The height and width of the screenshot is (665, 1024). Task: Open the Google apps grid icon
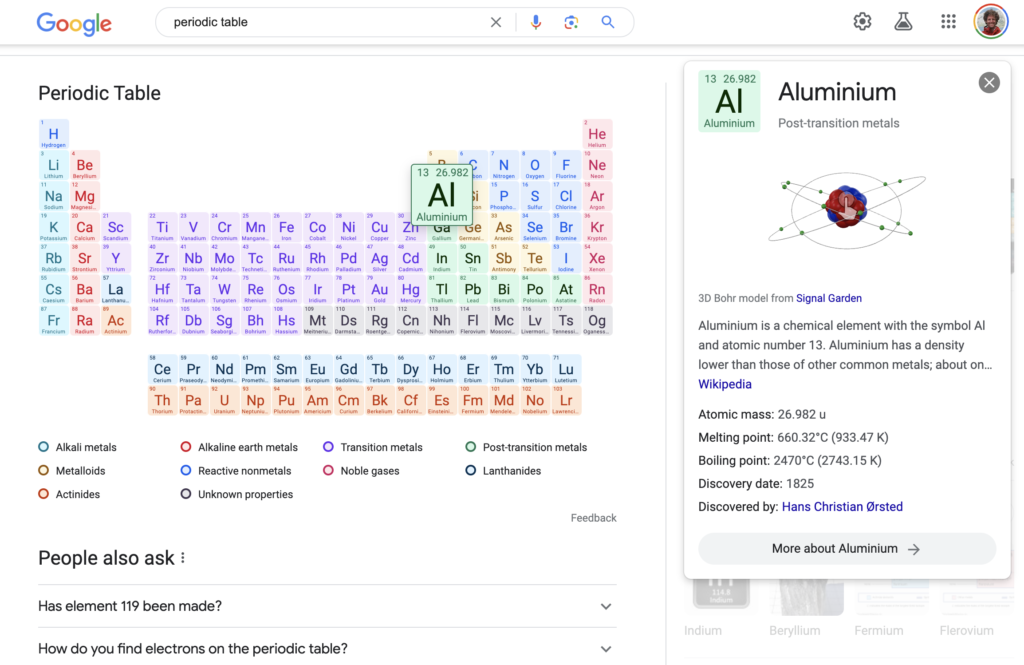948,22
